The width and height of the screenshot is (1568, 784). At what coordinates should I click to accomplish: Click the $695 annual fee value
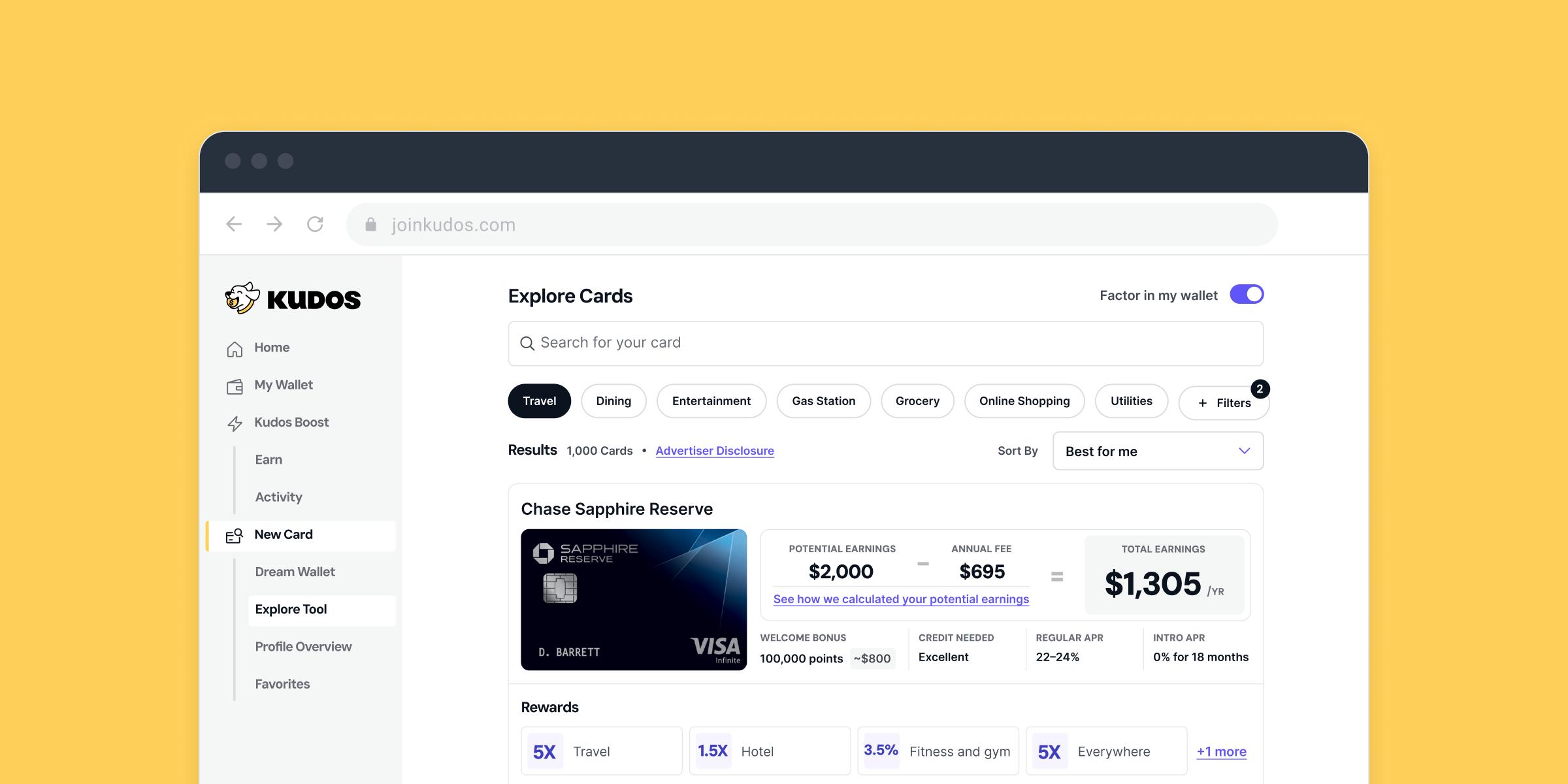coord(982,572)
